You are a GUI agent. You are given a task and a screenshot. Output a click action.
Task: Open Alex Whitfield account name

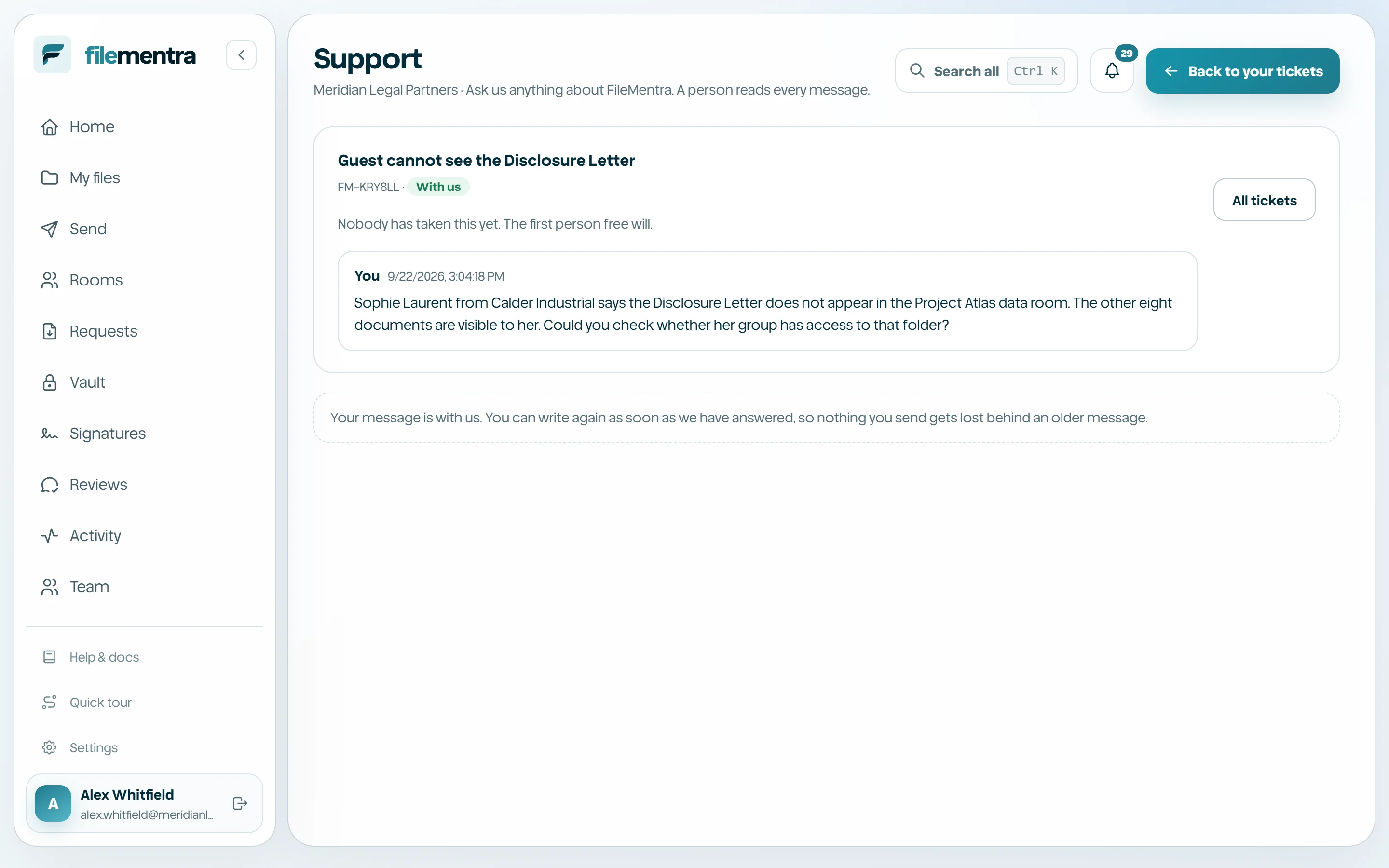tap(127, 795)
